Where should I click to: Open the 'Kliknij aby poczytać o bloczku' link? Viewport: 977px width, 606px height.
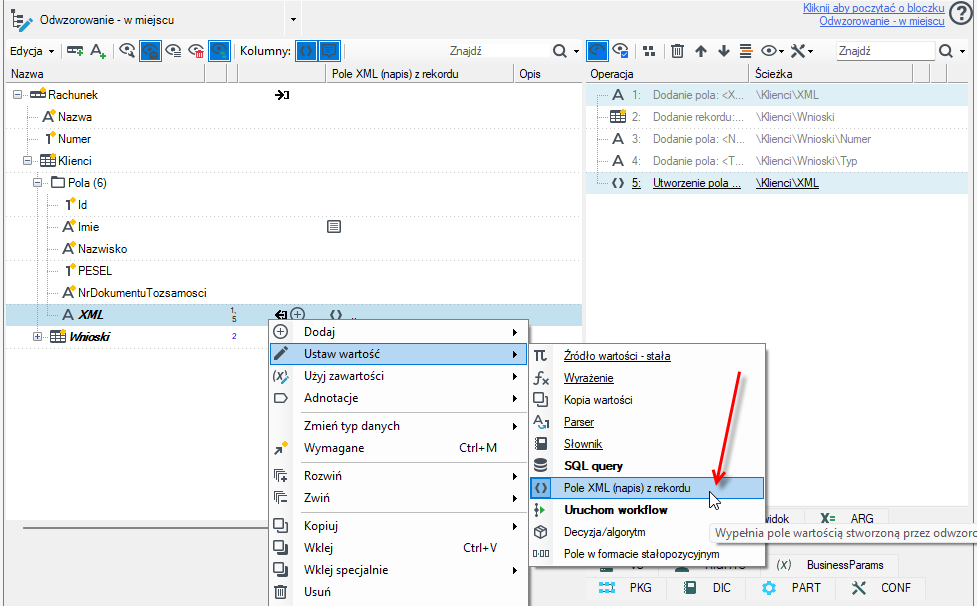tap(874, 8)
